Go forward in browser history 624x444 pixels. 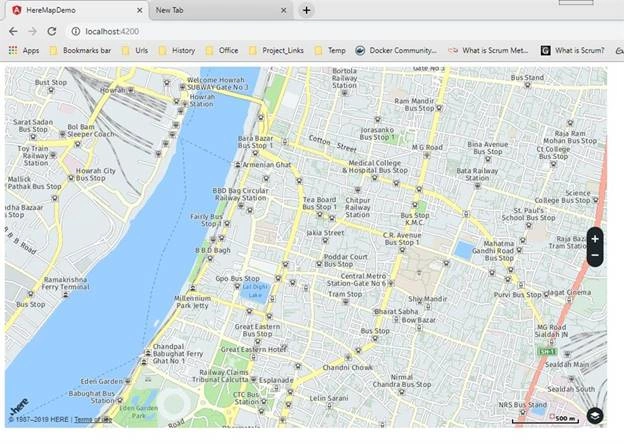(32, 31)
